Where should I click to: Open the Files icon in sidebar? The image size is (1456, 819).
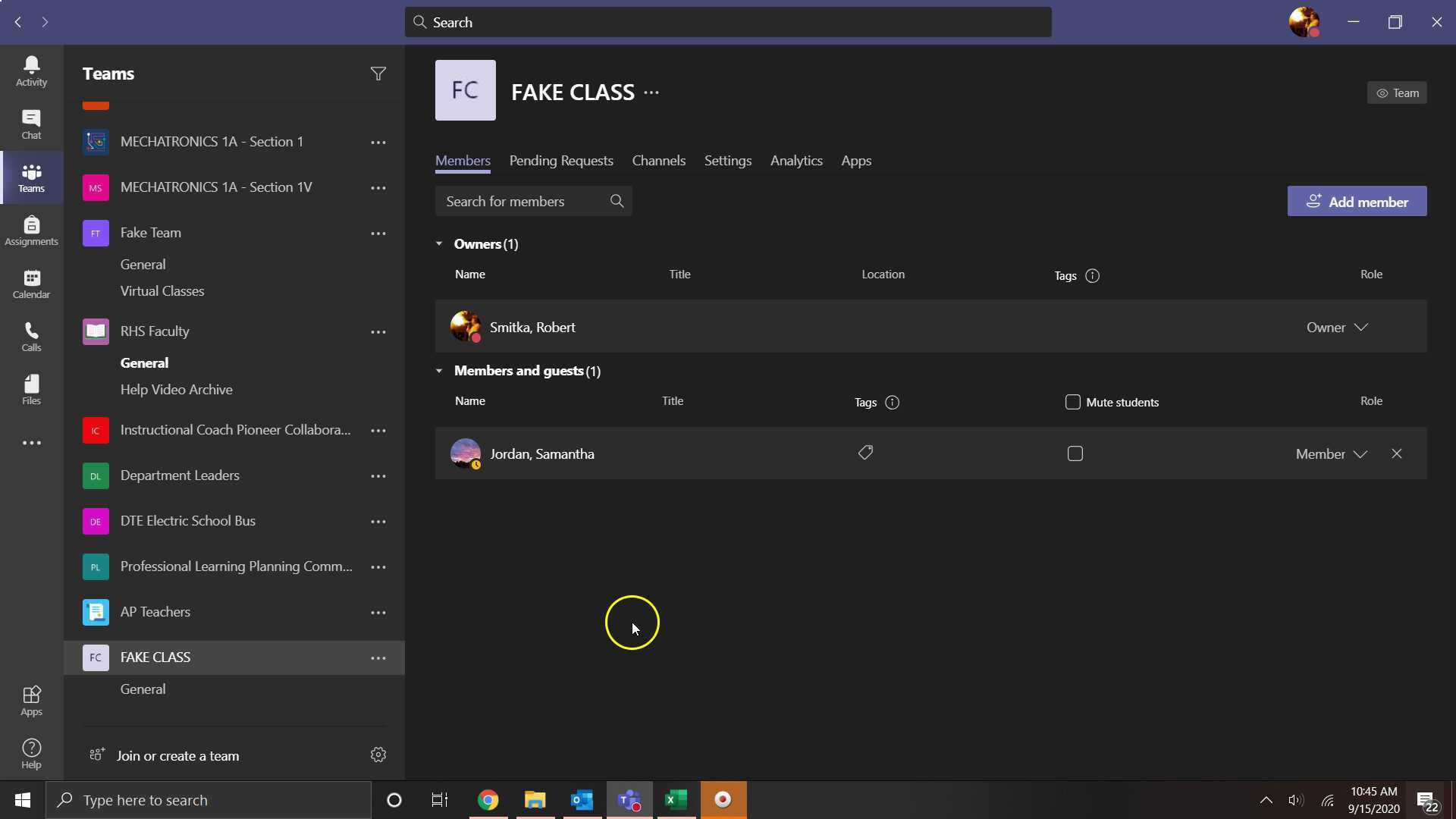click(30, 389)
